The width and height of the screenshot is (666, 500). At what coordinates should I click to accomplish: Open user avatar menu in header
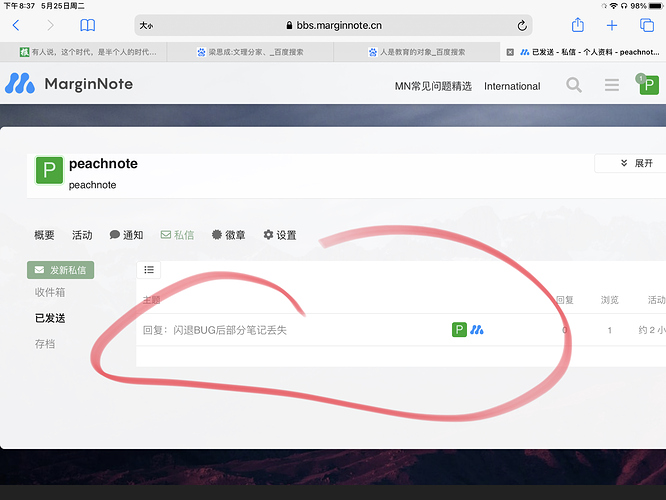648,85
